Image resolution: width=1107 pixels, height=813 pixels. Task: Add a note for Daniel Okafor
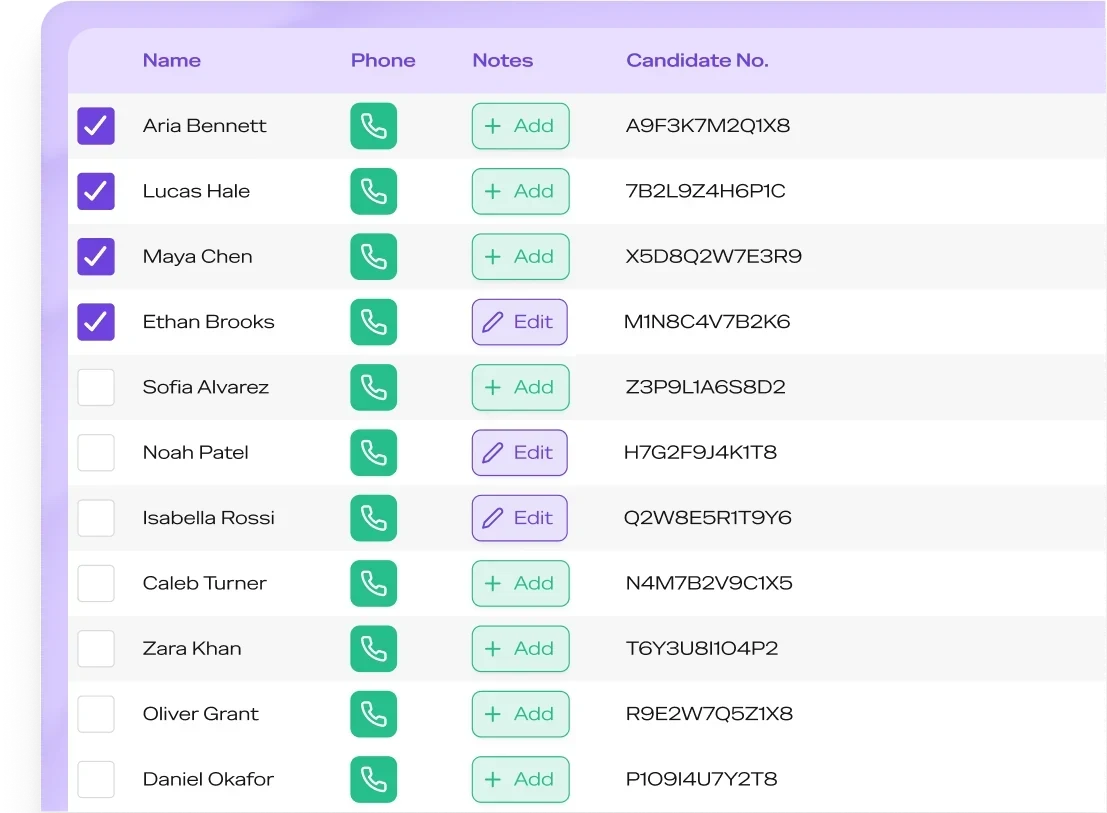coord(520,780)
